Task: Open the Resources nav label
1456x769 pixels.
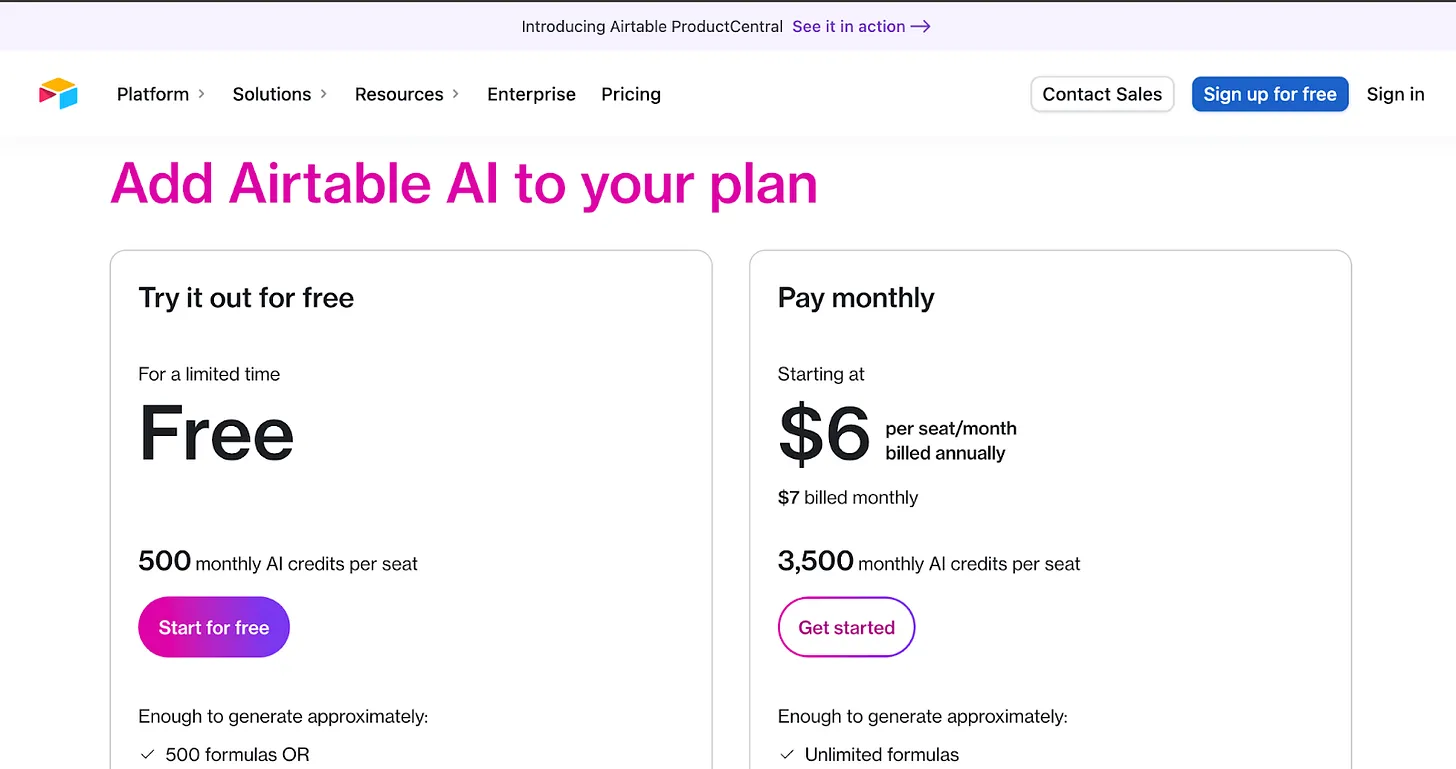Action: click(399, 94)
